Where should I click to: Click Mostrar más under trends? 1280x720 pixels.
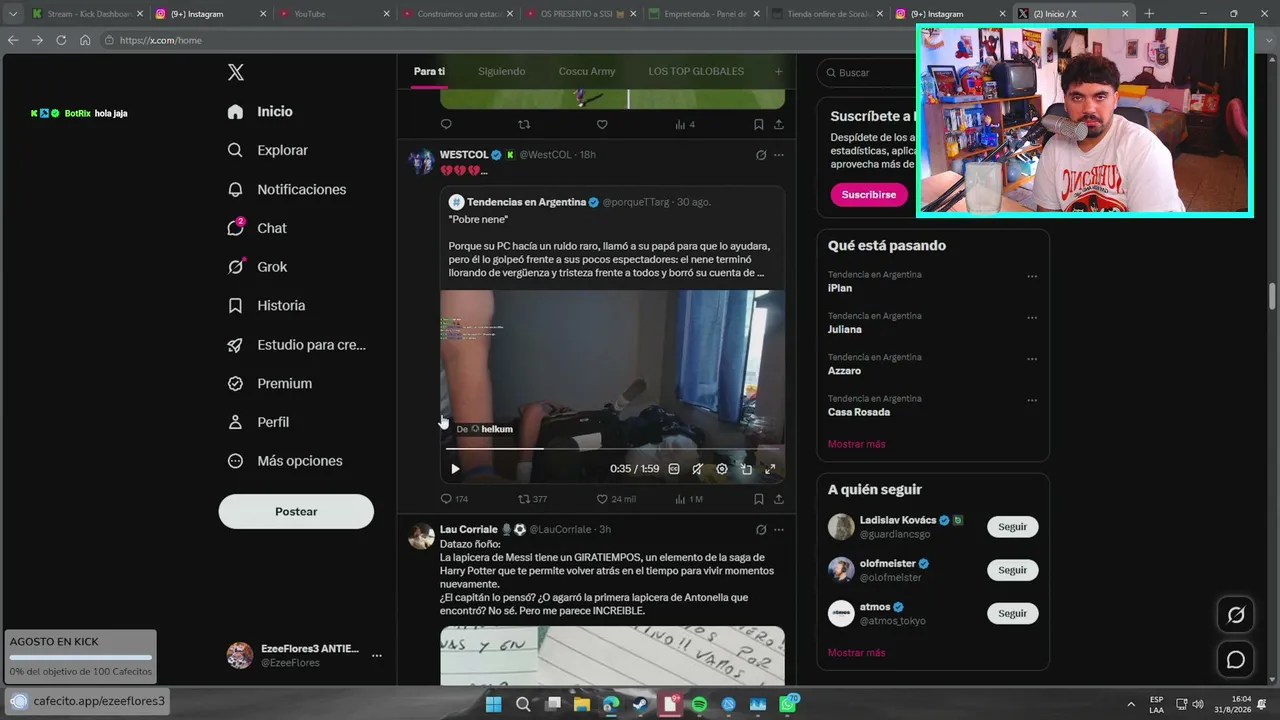click(x=856, y=444)
